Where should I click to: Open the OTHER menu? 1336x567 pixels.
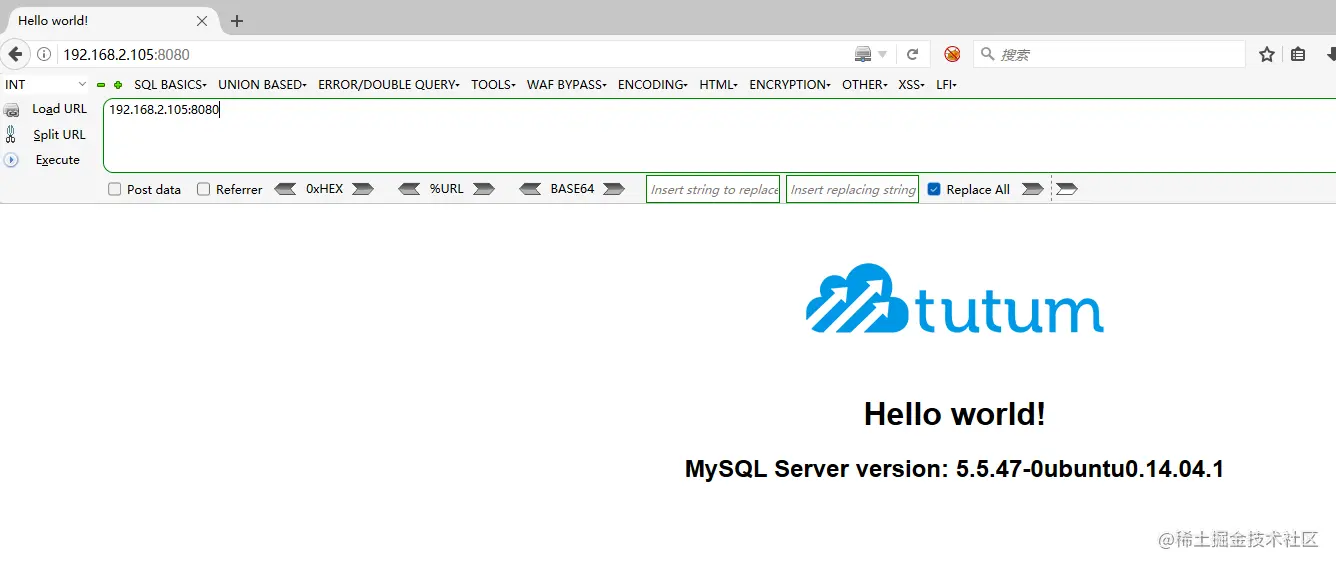[865, 85]
